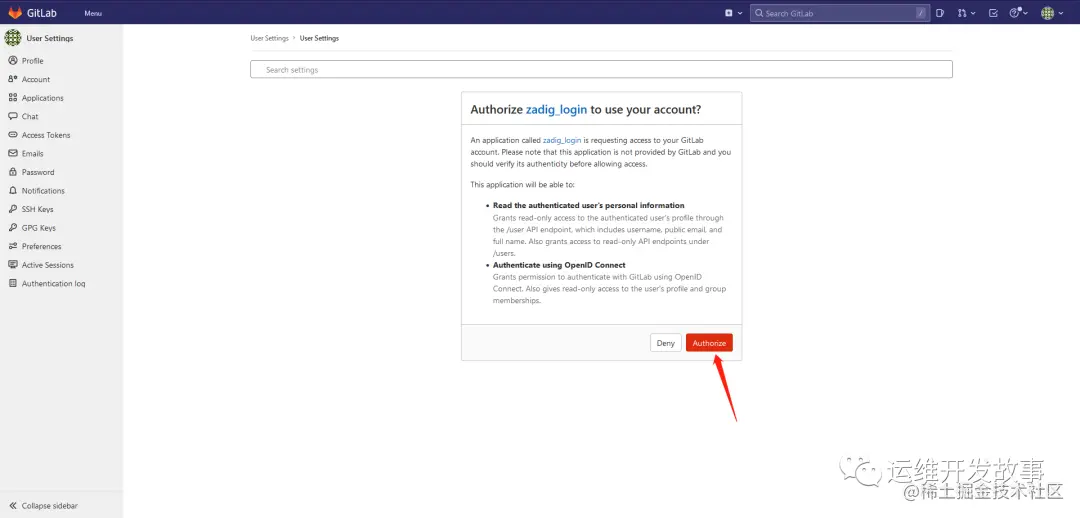Focus the Search GitLab field

(x=840, y=13)
